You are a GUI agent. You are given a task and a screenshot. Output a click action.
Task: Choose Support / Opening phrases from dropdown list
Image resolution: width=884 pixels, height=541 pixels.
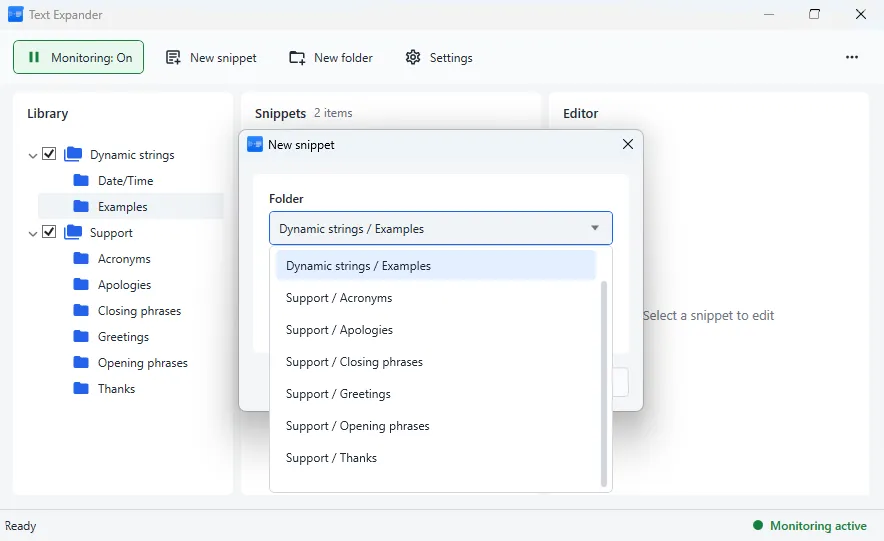[436, 426]
